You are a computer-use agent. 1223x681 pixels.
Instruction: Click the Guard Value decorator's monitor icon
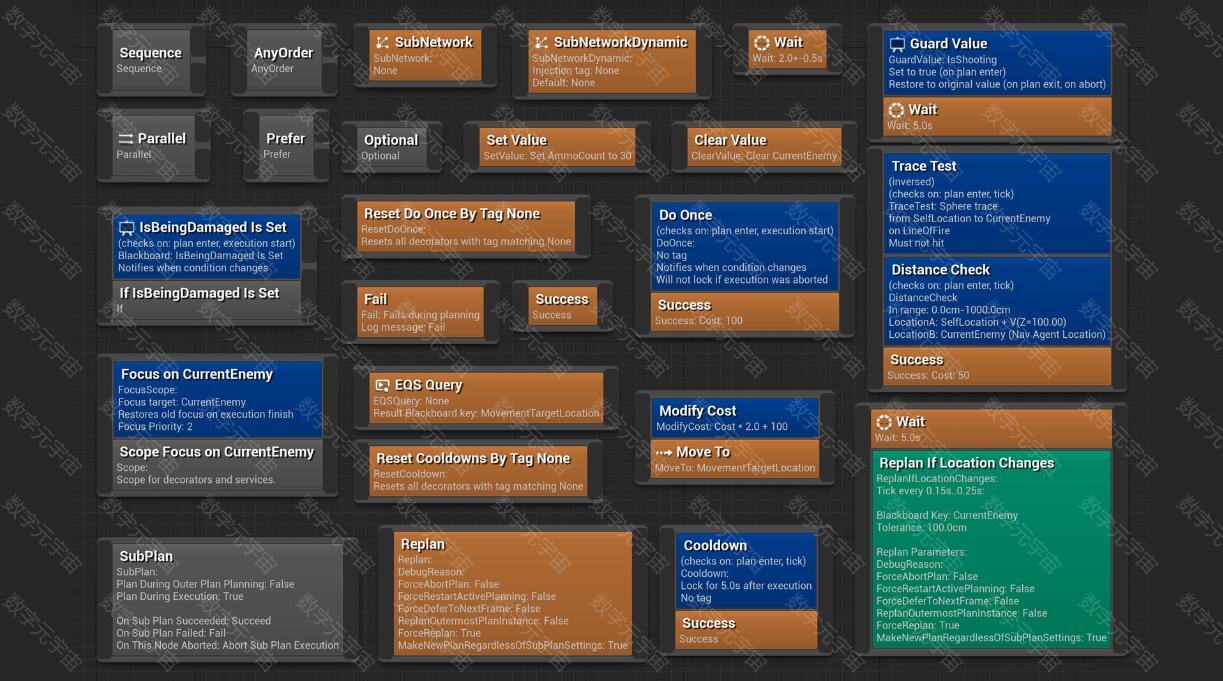[x=897, y=44]
